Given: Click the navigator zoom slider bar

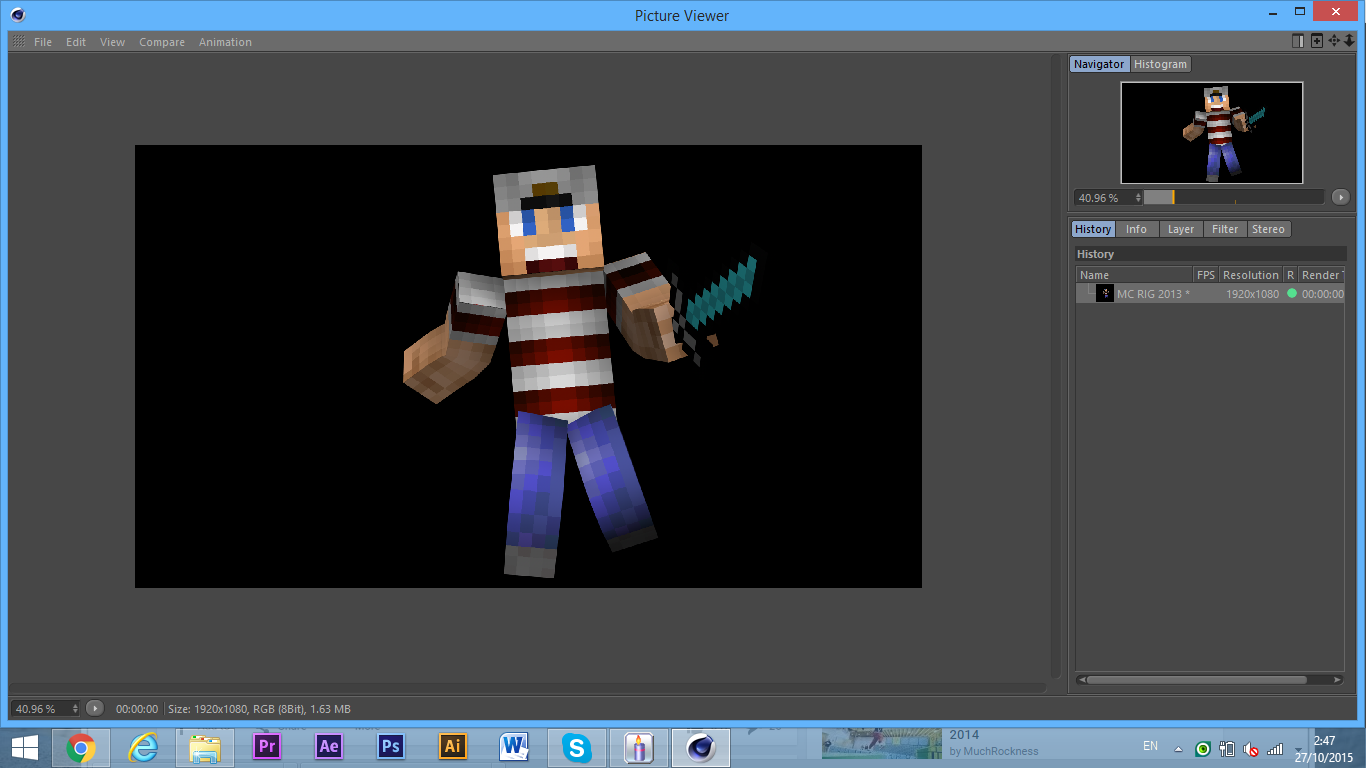Looking at the screenshot, I should (1234, 197).
